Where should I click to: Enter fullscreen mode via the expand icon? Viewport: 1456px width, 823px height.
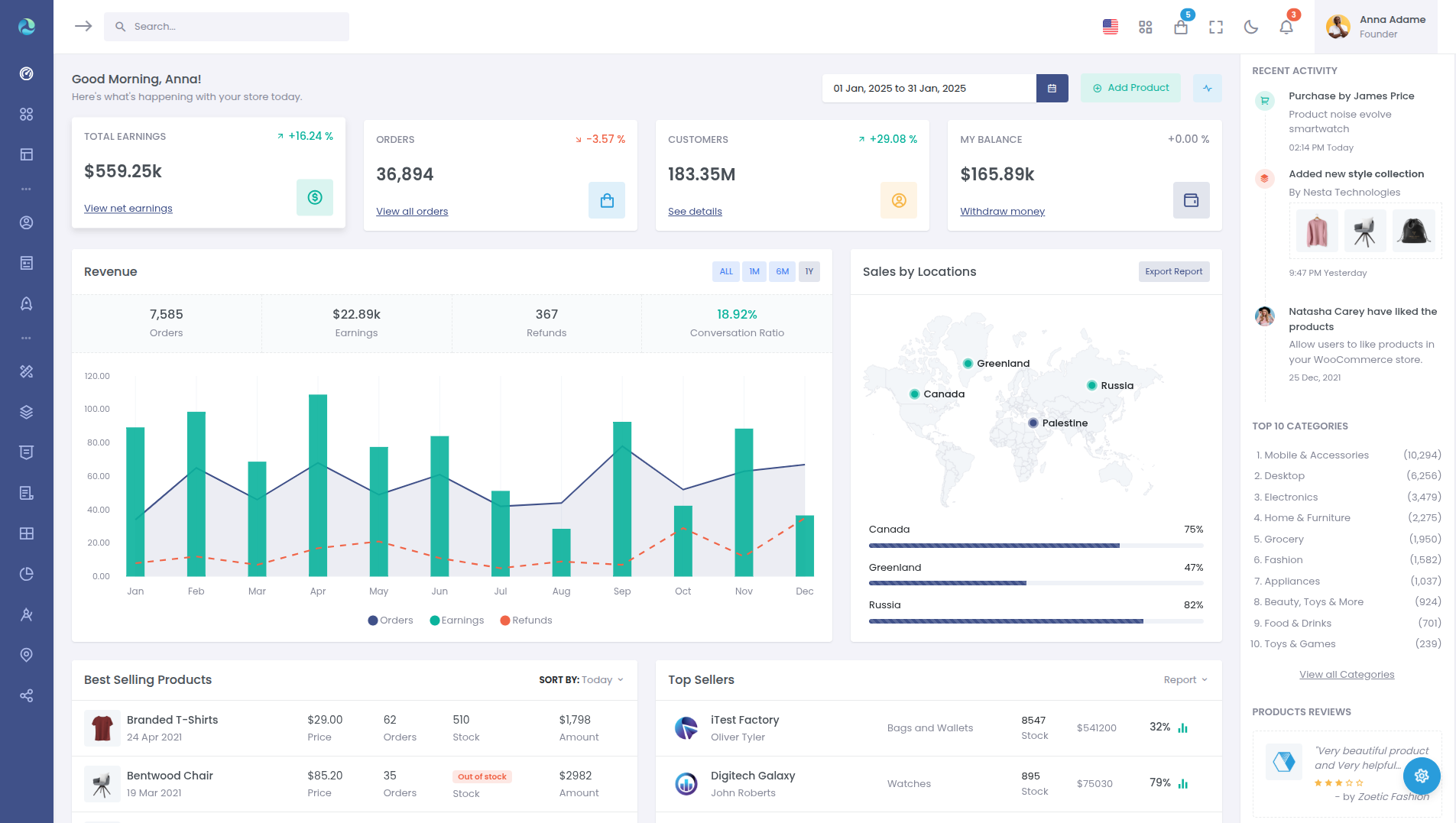click(x=1216, y=26)
